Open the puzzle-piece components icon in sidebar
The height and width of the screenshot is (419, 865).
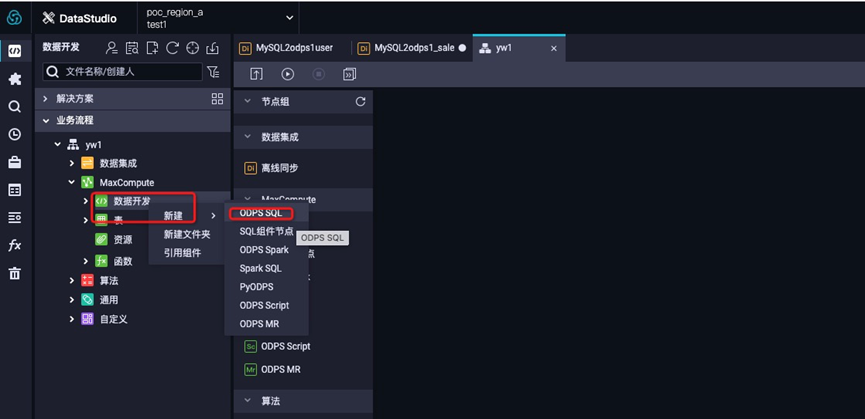pyautogui.click(x=15, y=79)
